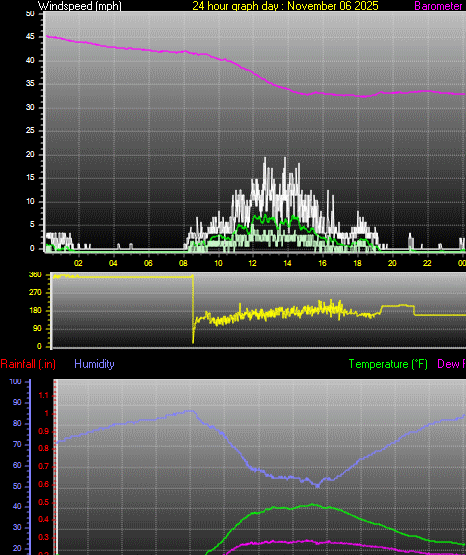
Task: Click the '14' hour tick label
Action: tap(287, 263)
